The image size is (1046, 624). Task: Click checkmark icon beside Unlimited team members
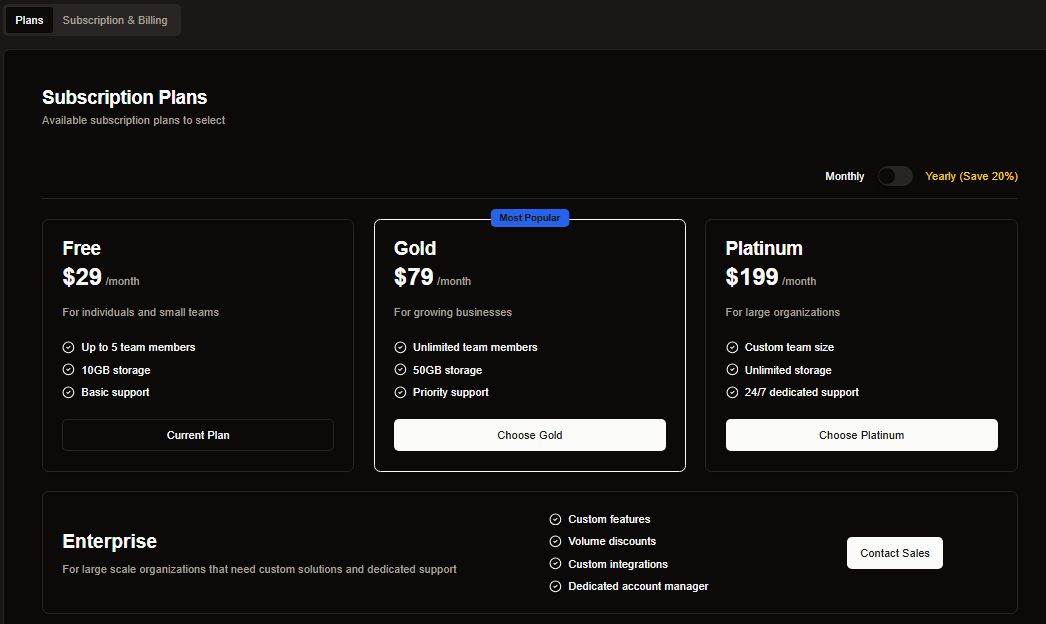(x=400, y=348)
